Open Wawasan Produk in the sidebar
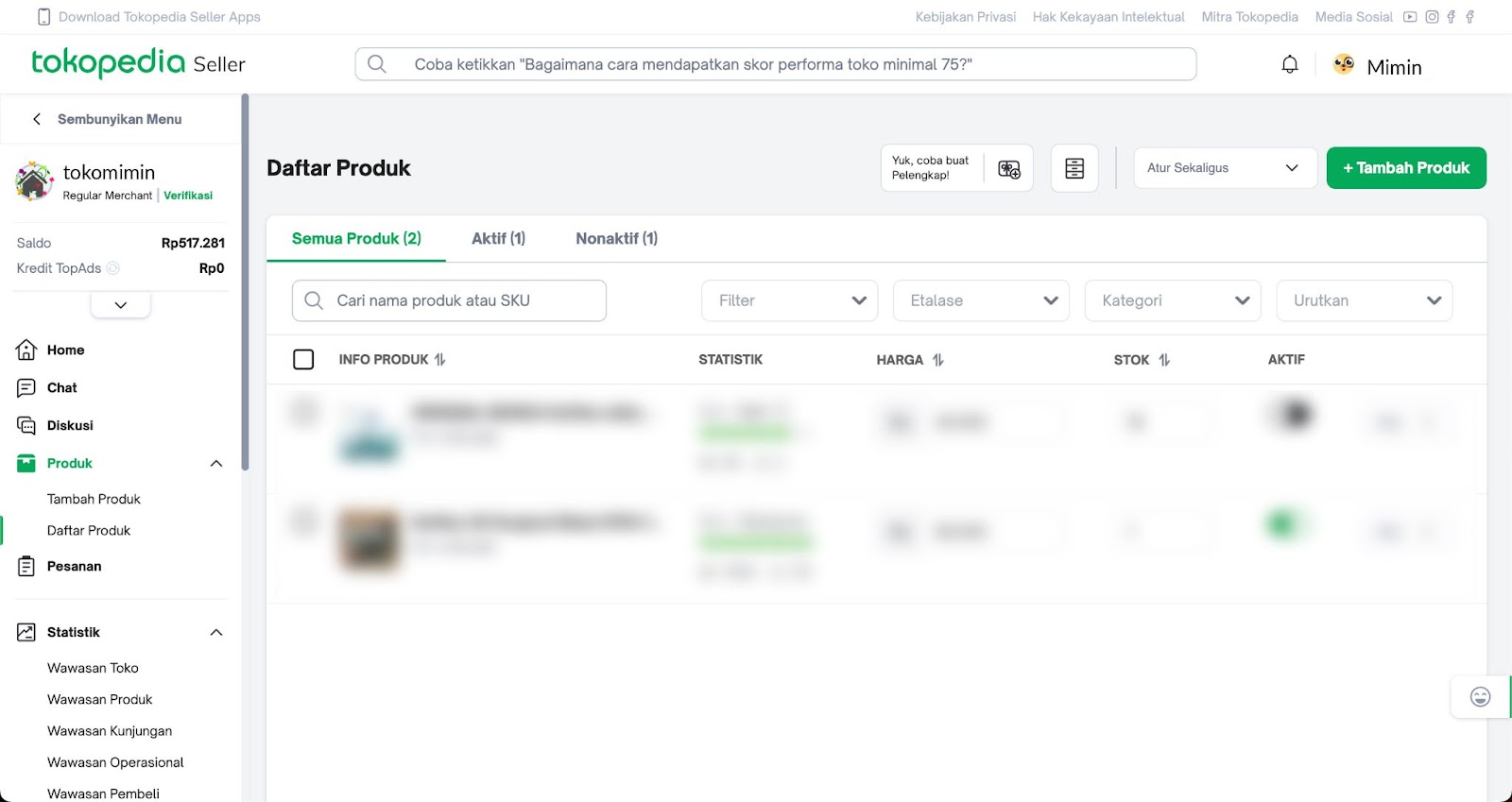Screen dimensions: 1512x802 coord(100,699)
